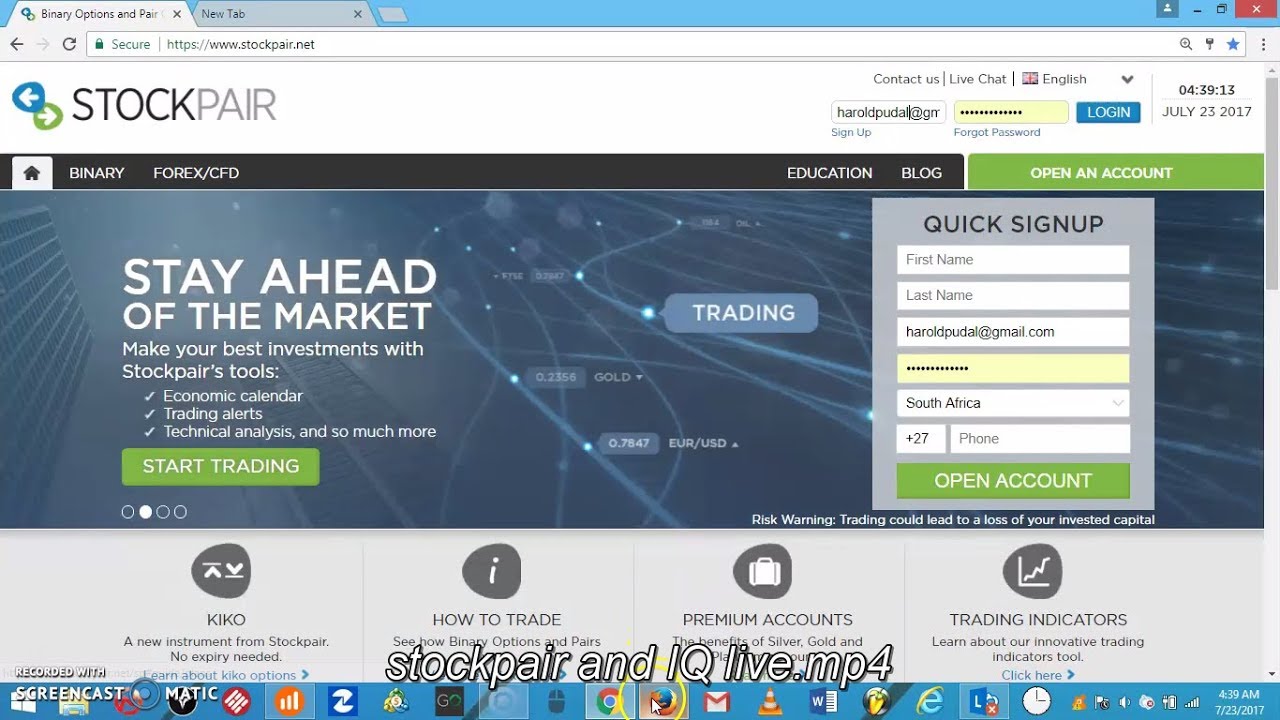Open the BINARY menu

[x=97, y=173]
